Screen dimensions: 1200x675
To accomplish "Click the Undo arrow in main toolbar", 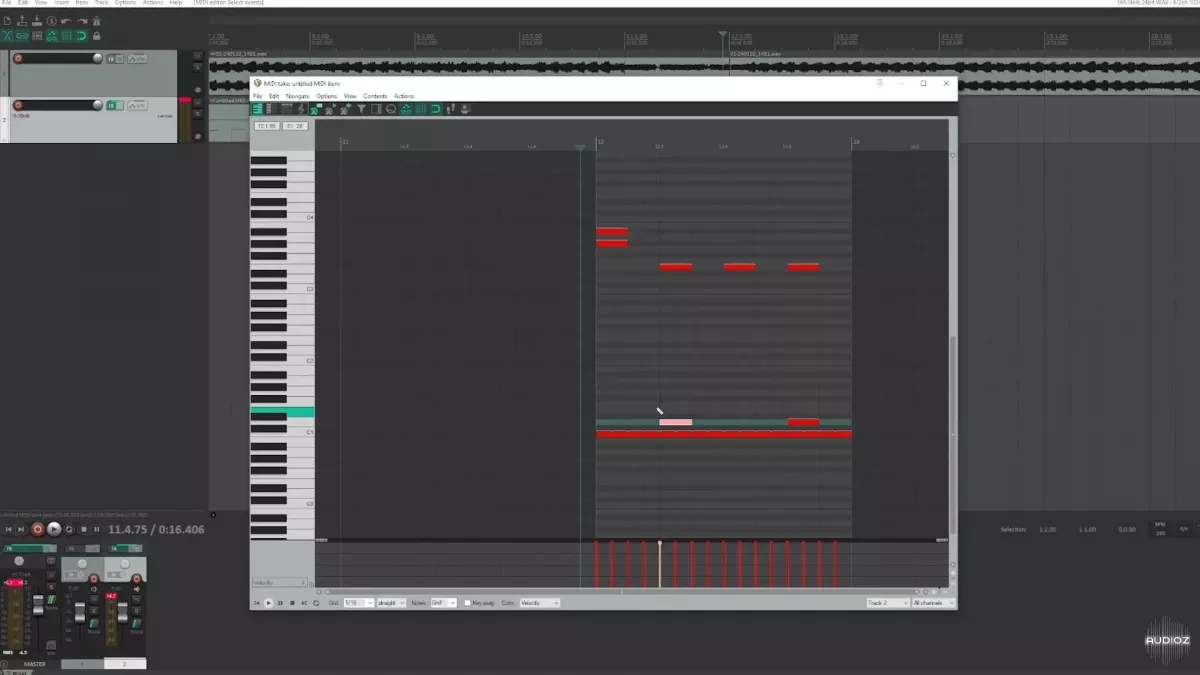I will point(65,21).
